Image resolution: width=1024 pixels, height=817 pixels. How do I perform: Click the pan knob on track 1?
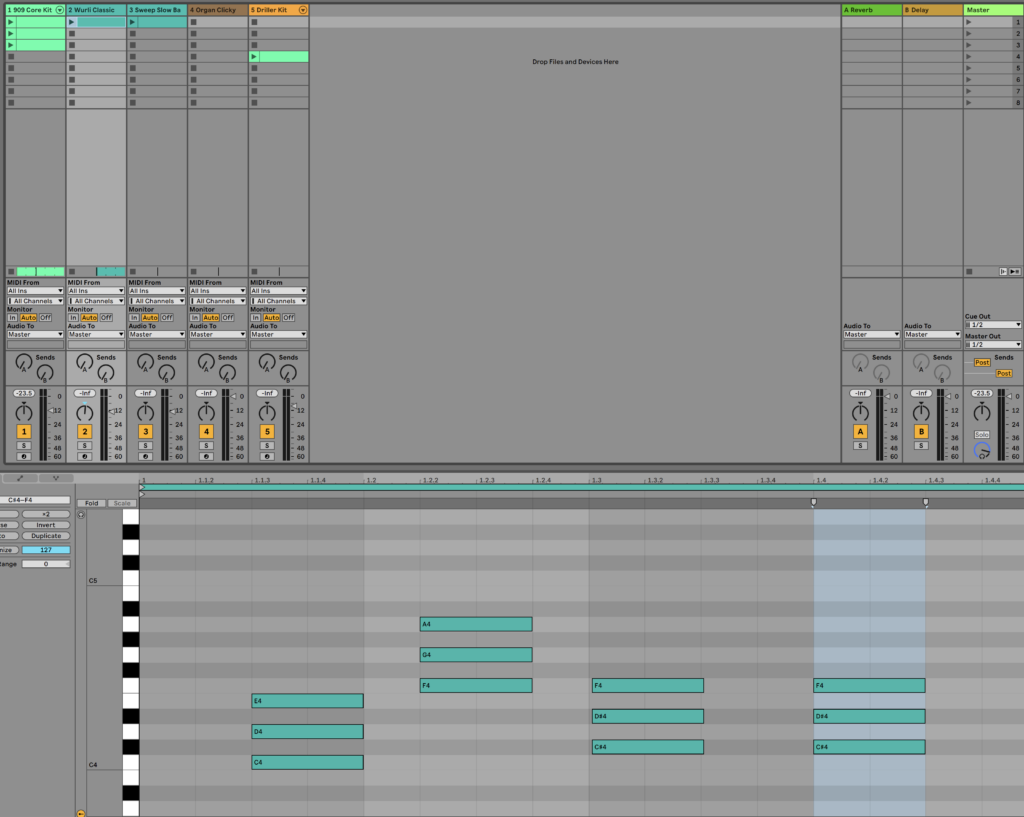[24, 412]
